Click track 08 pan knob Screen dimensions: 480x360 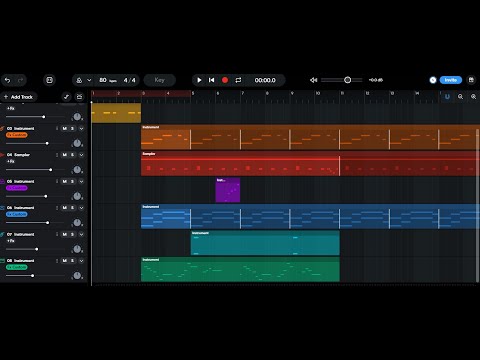77,275
